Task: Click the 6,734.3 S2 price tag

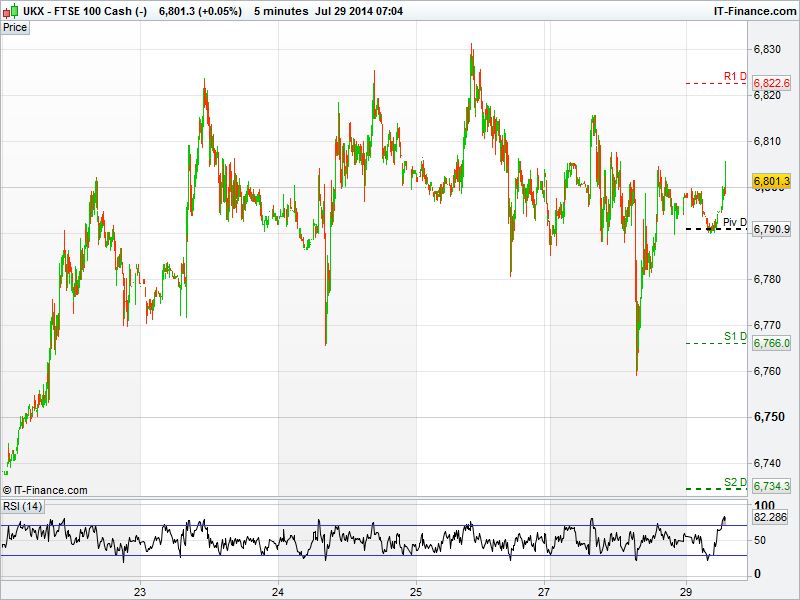Action: [x=771, y=487]
